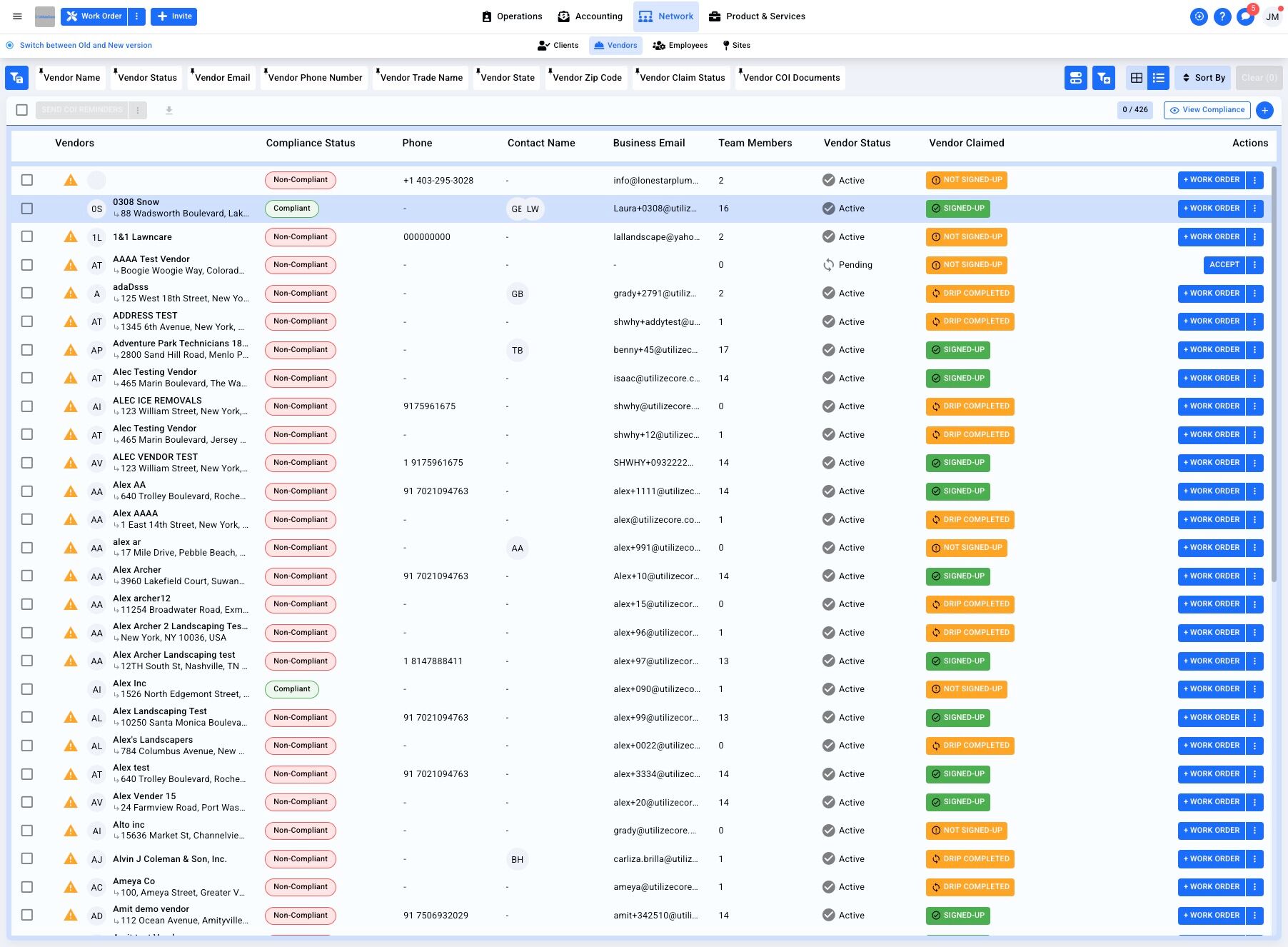The image size is (1288, 947).
Task: Open the hamburger navigation menu
Action: [17, 16]
